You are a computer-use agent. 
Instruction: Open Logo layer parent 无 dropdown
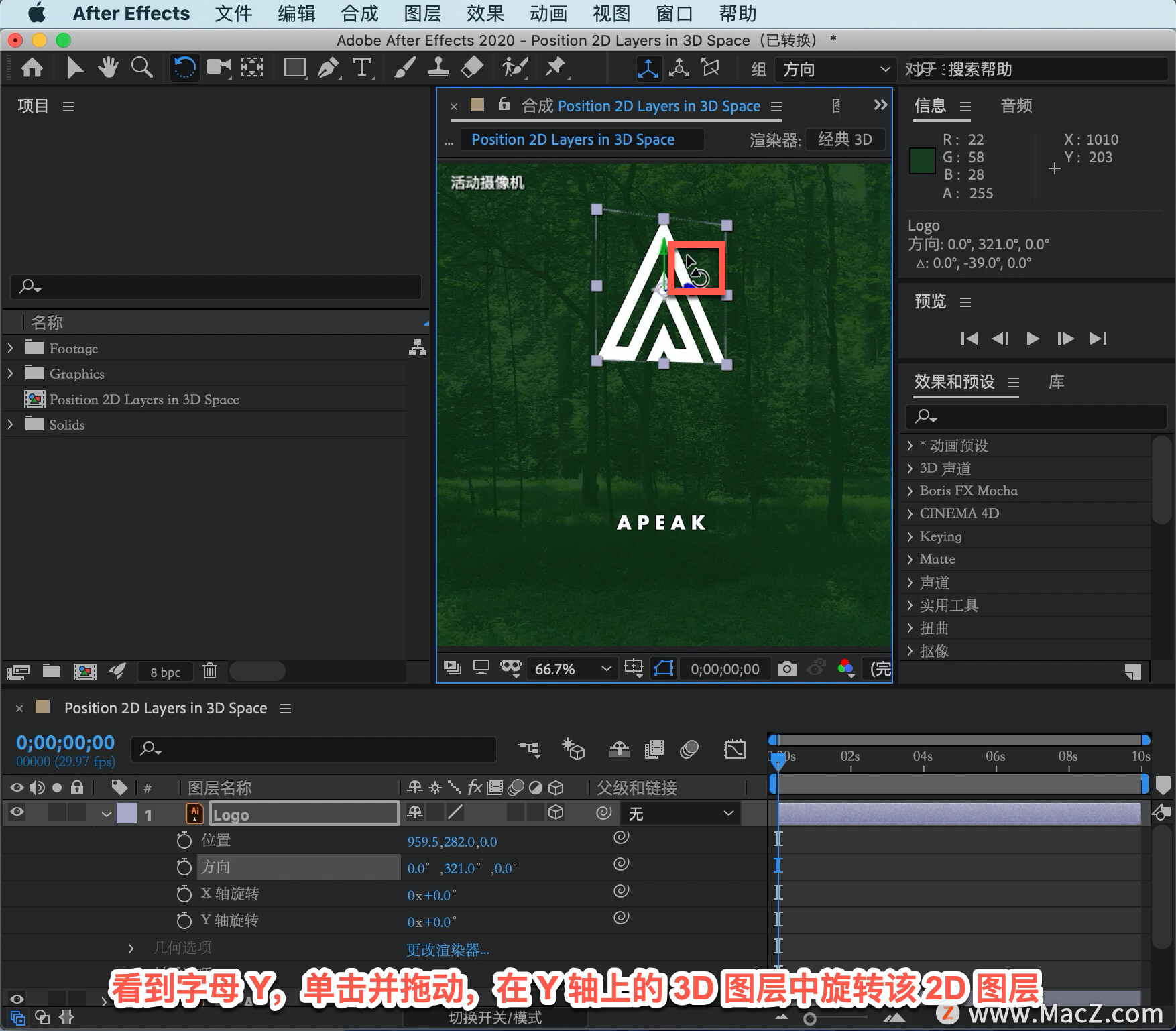(681, 814)
